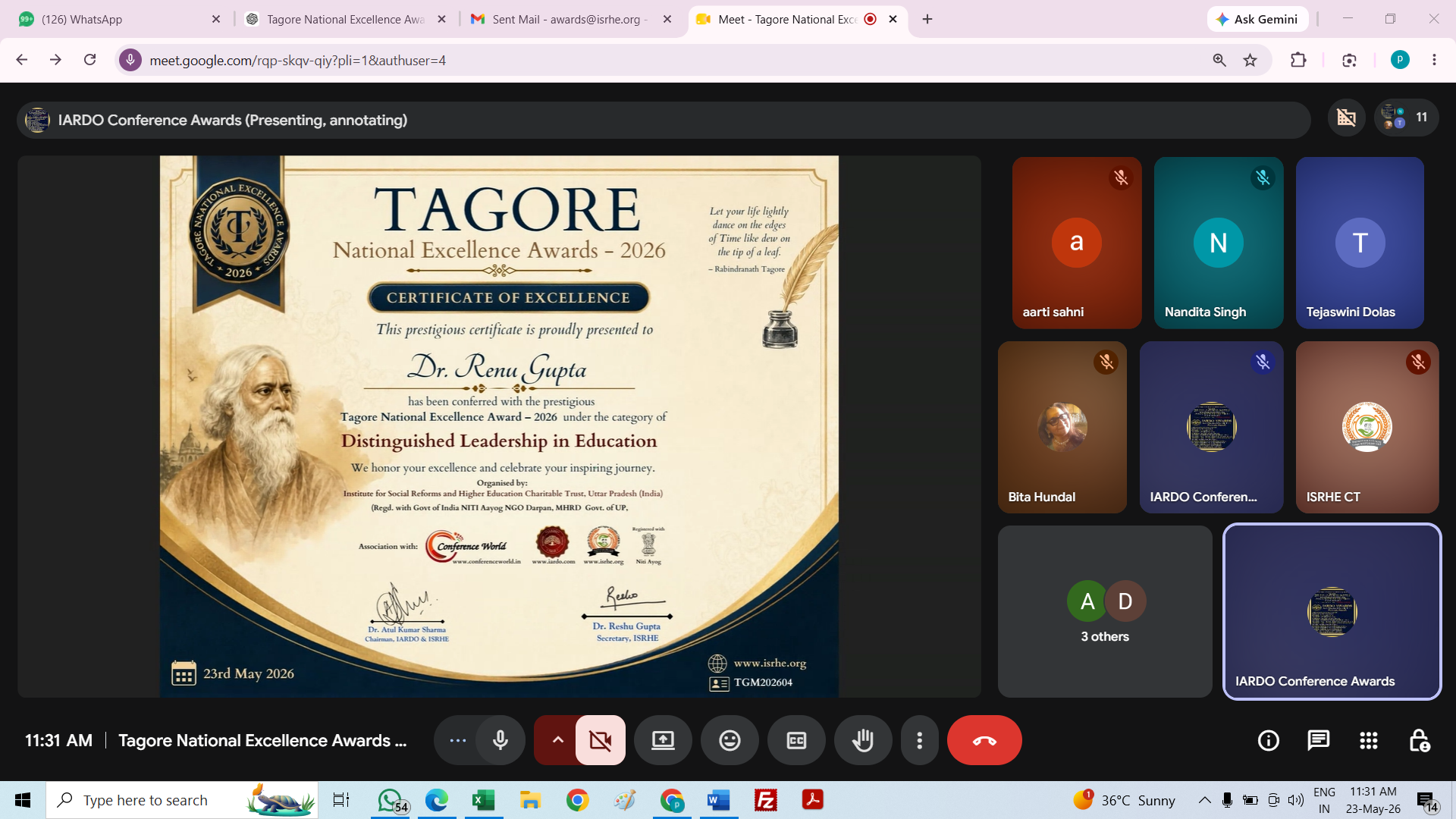The image size is (1456, 819).
Task: Open FileZilla from the taskbar
Action: pos(766,800)
